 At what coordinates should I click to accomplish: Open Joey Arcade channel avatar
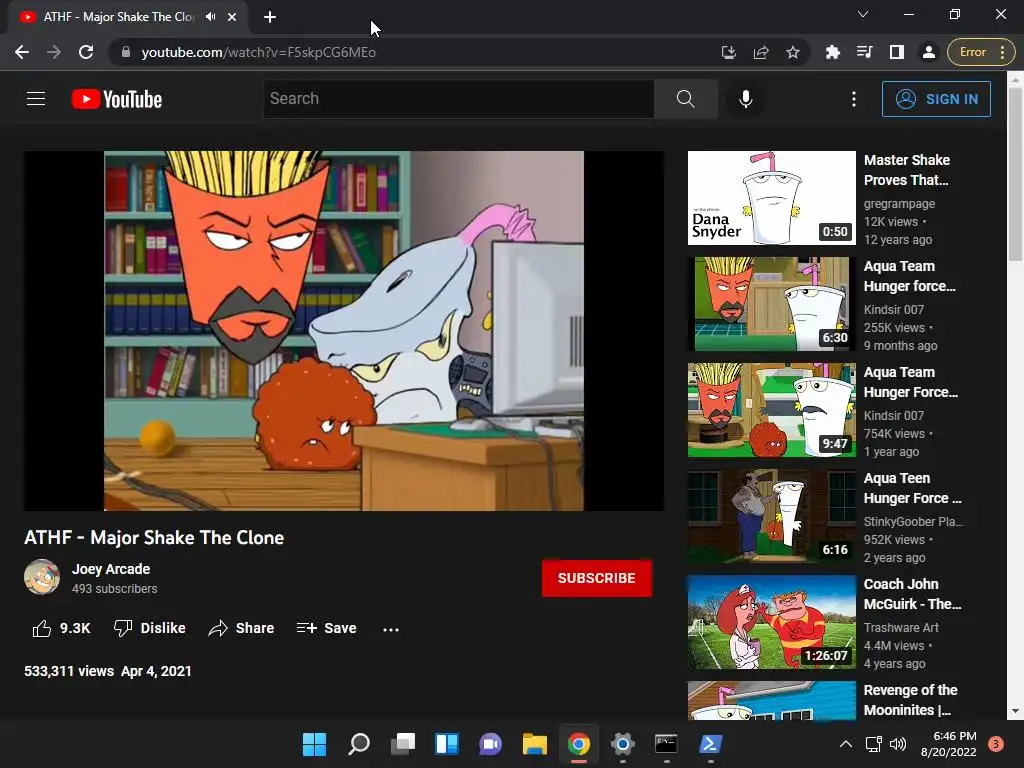tap(42, 577)
